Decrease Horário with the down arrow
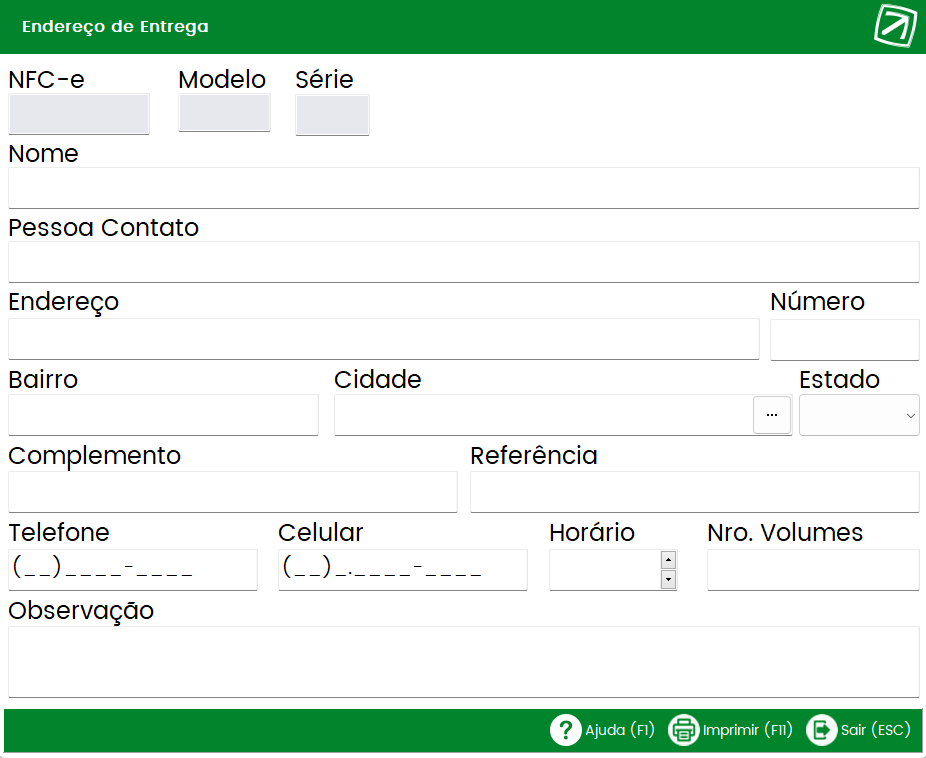Screen dimensions: 926x758 coord(669,580)
